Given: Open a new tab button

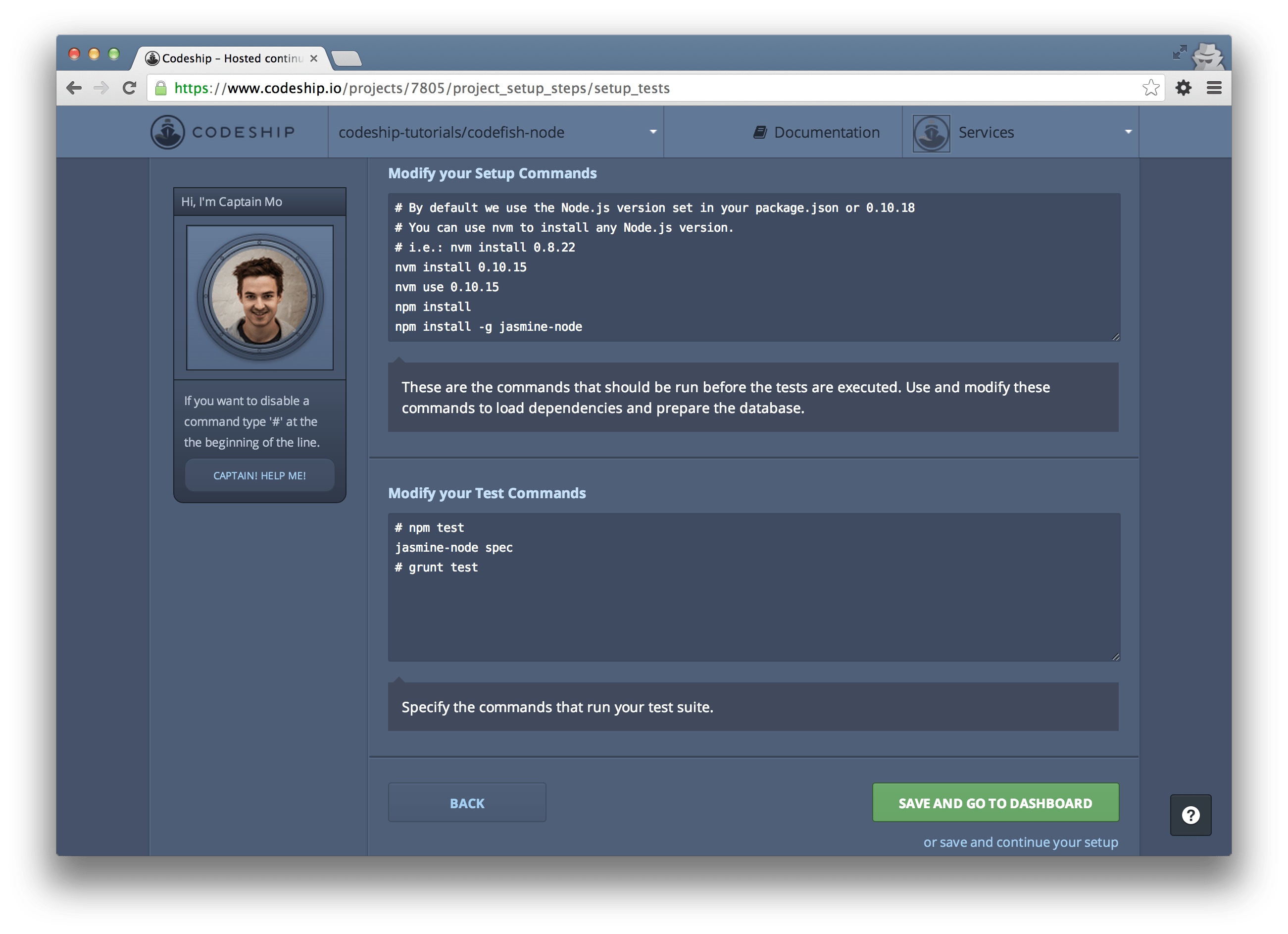Looking at the screenshot, I should click(x=346, y=58).
